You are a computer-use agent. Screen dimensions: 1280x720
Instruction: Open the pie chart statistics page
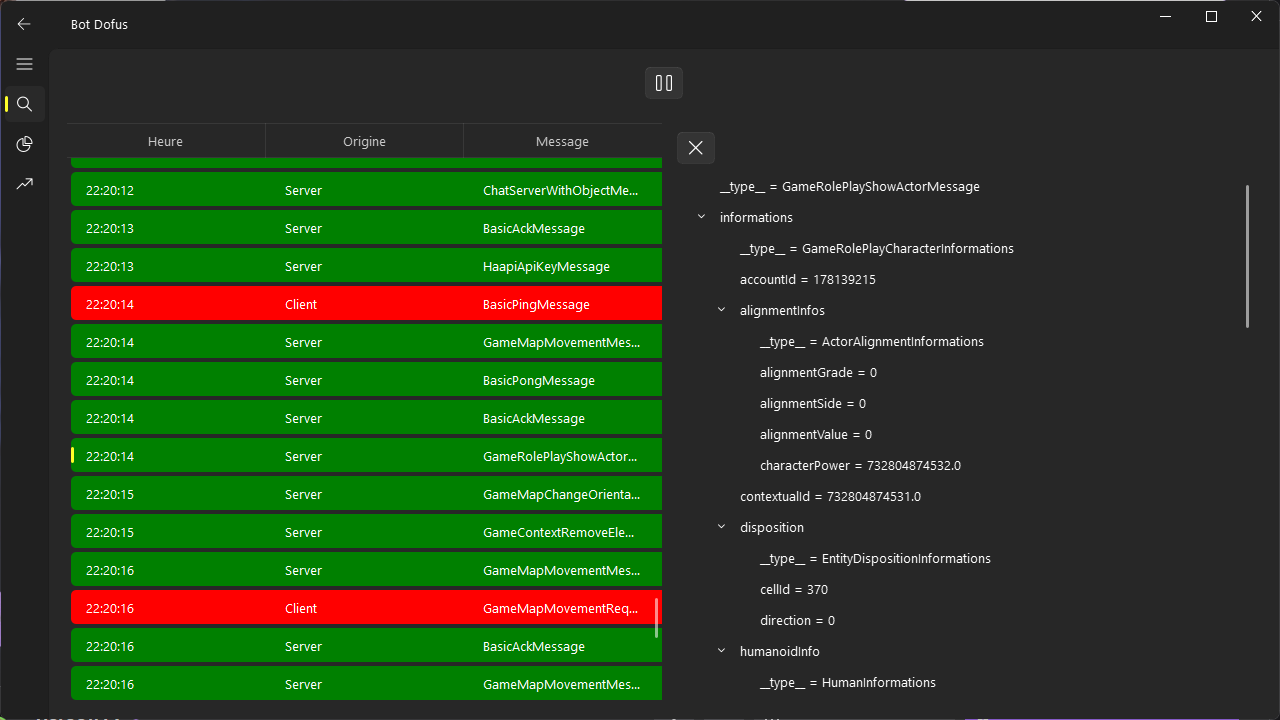coord(24,144)
